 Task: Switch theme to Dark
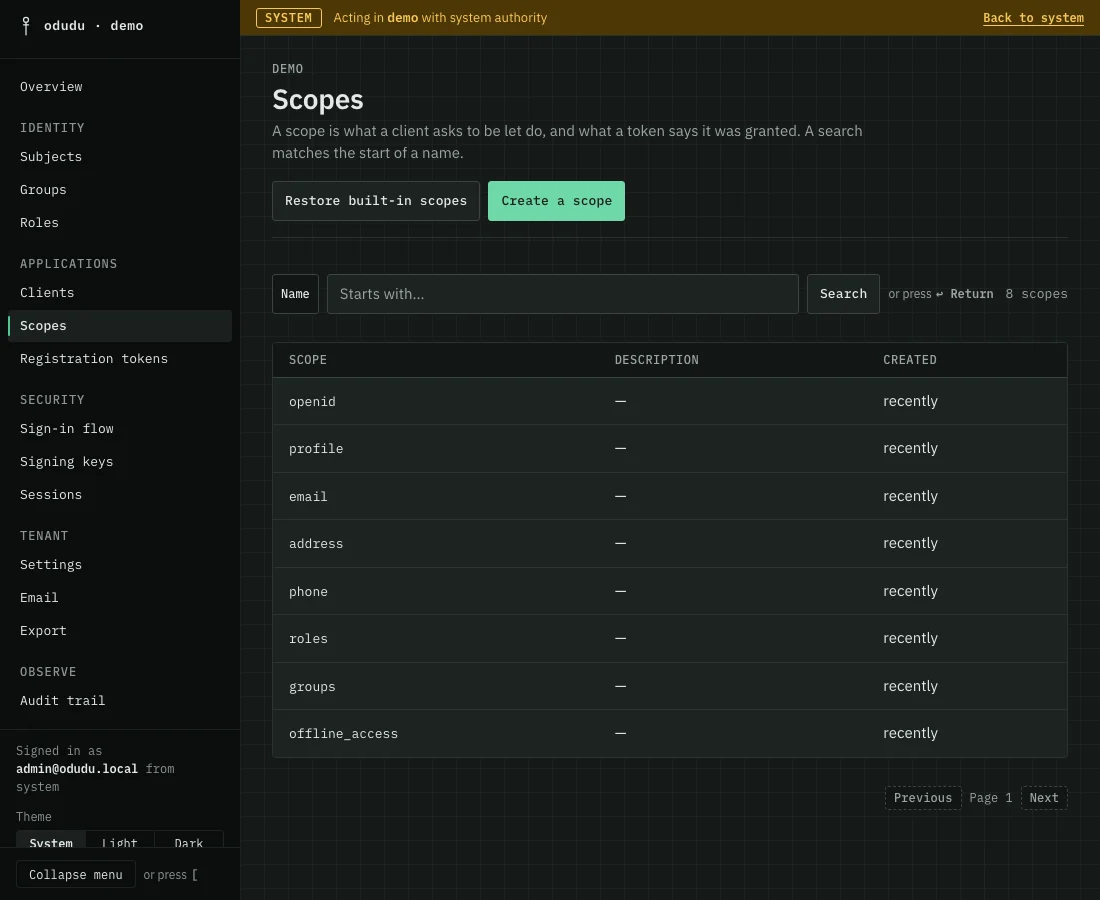(x=189, y=840)
